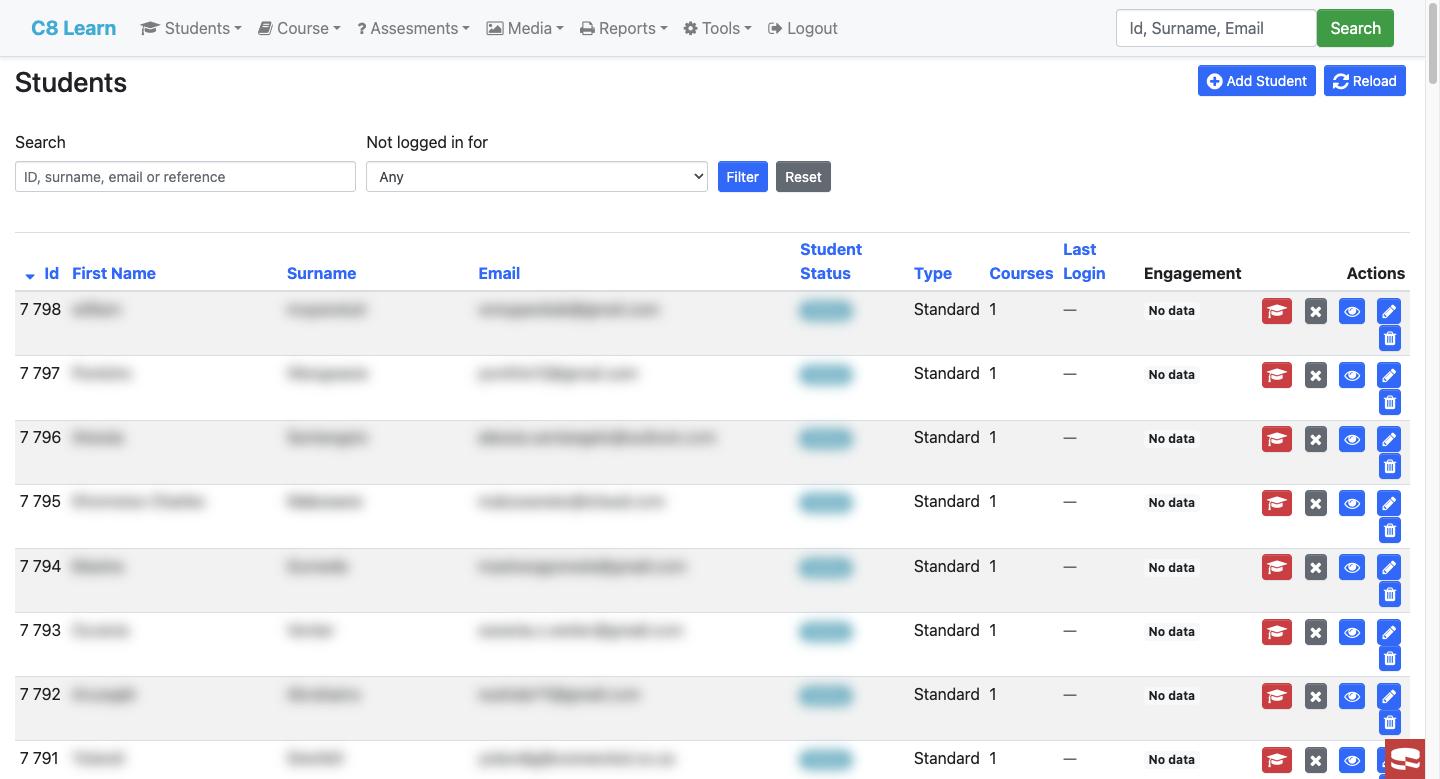Click the grey X icon for student 7 791

pyautogui.click(x=1316, y=760)
